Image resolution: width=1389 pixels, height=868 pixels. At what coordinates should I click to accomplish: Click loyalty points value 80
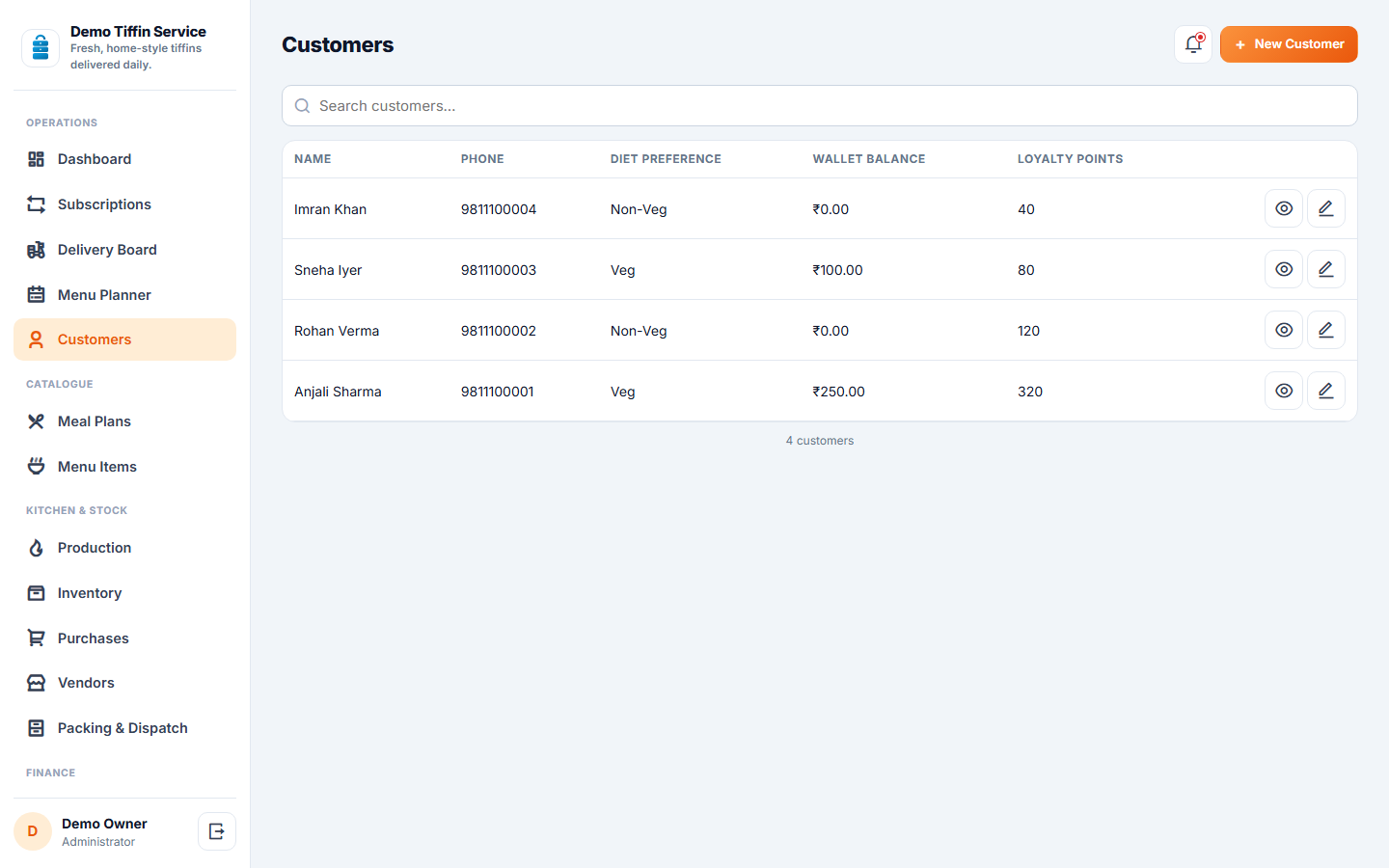[1026, 270]
